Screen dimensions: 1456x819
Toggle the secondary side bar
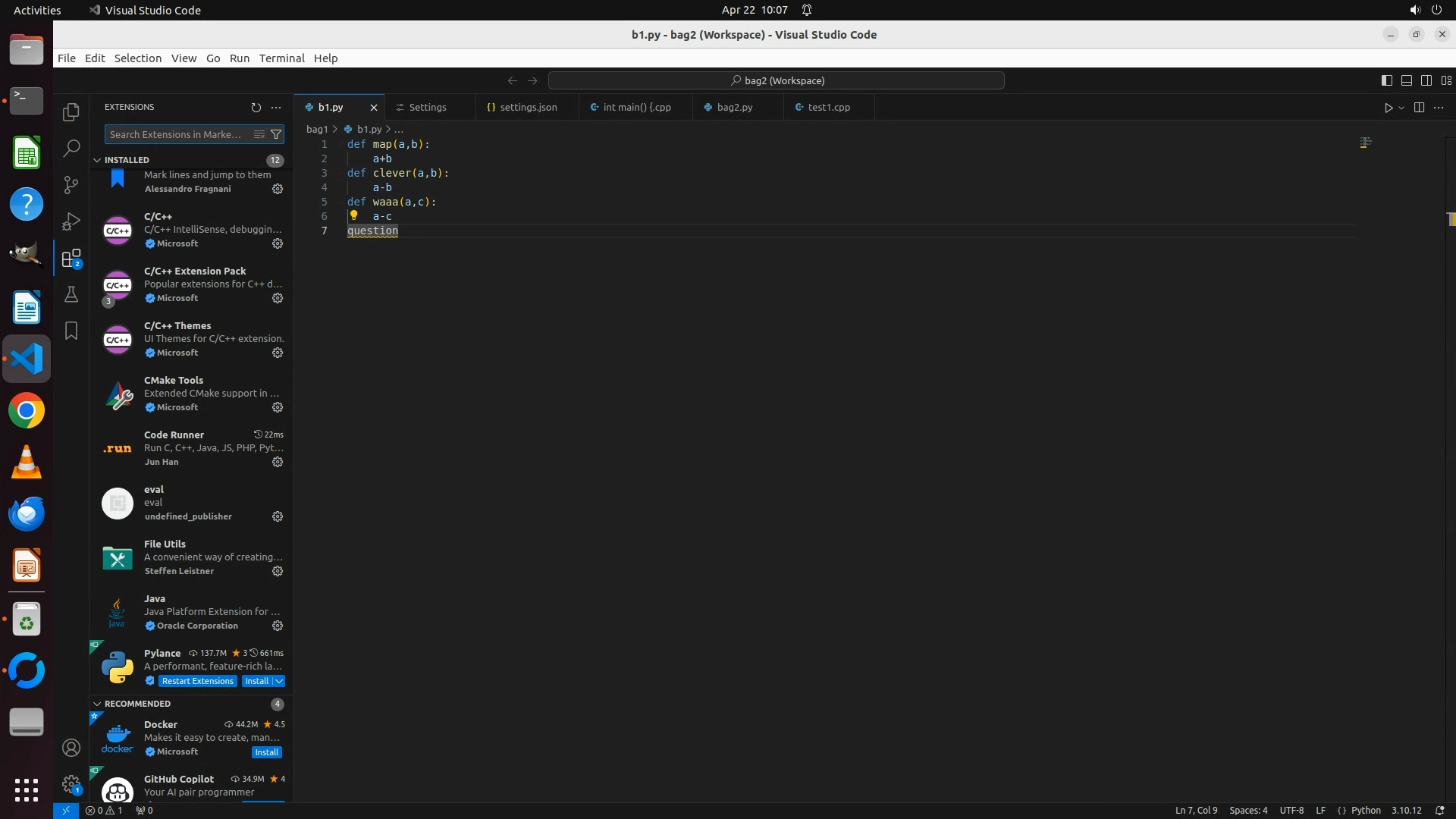(x=1426, y=80)
